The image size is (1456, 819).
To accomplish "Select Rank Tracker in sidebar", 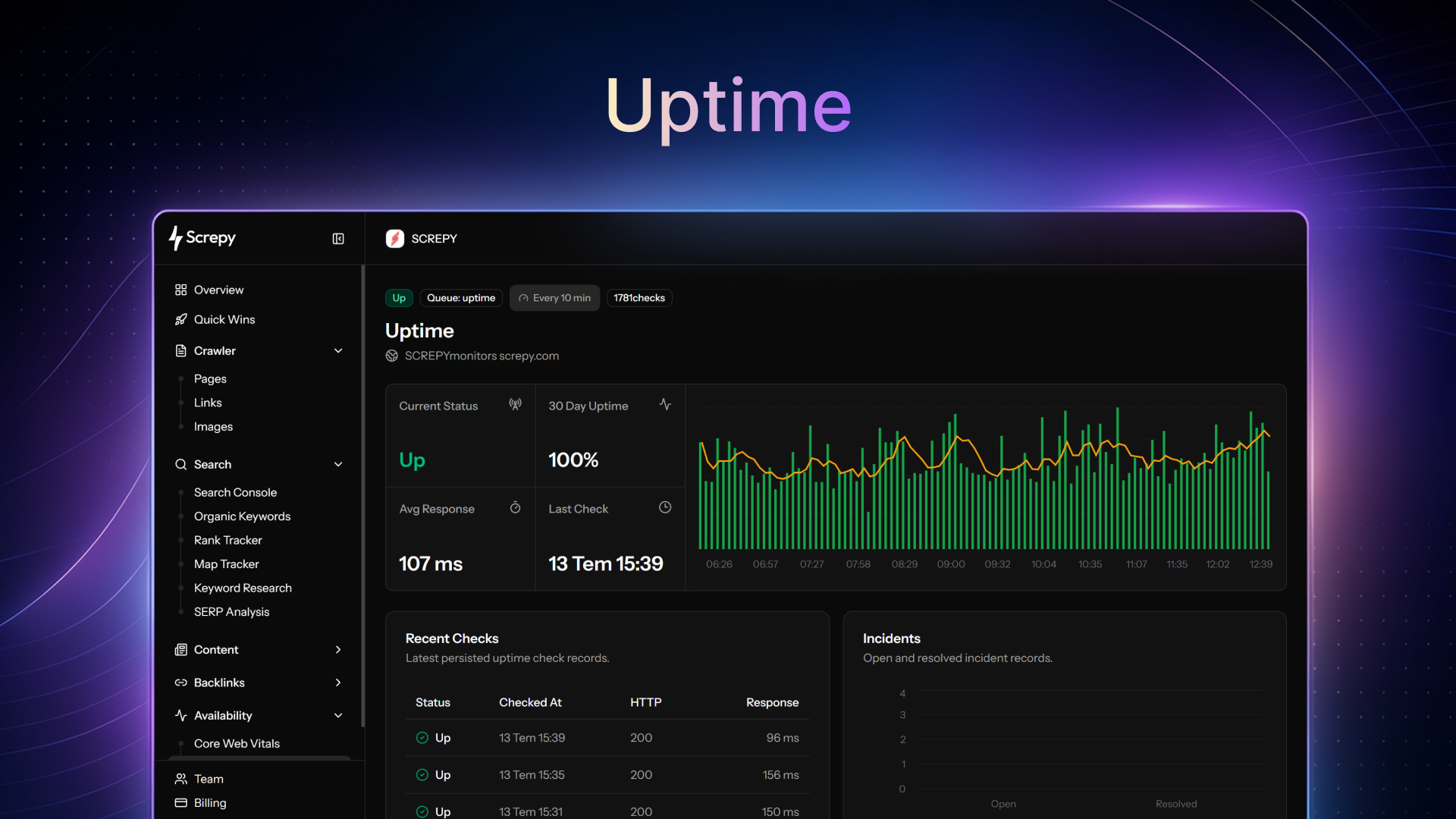I will tap(227, 540).
